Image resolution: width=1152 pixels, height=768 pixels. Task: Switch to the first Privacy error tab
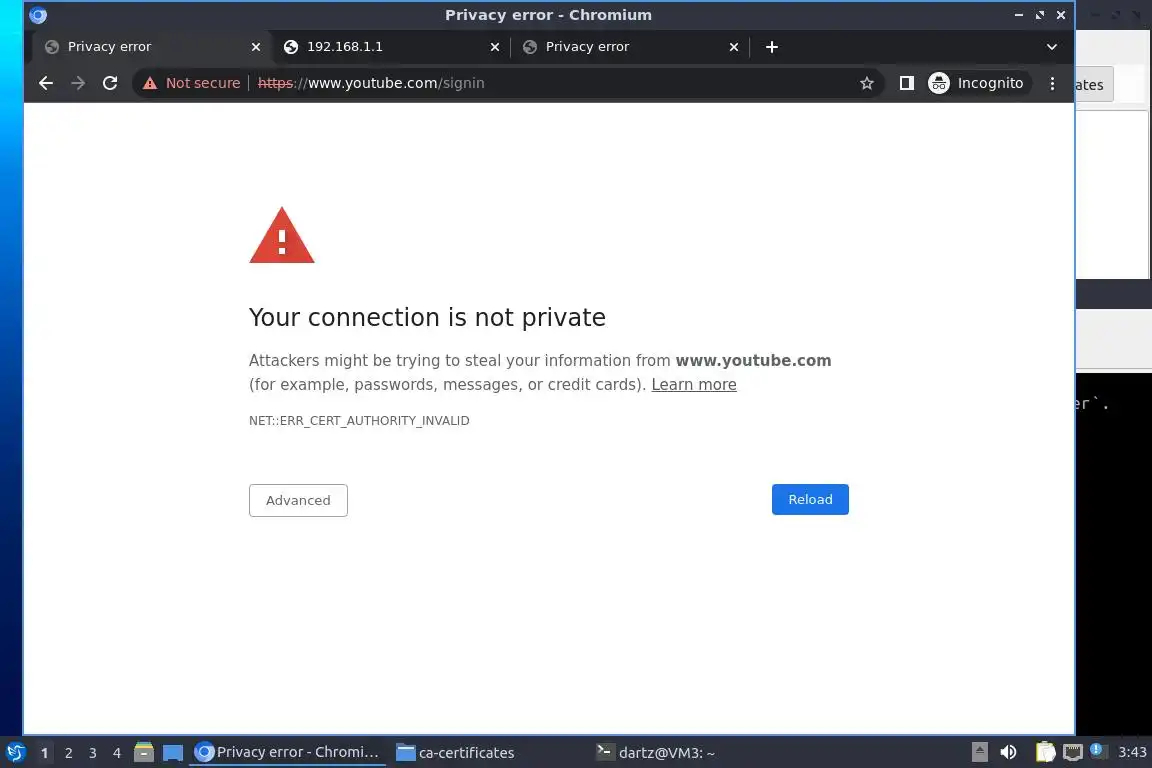pos(152,47)
